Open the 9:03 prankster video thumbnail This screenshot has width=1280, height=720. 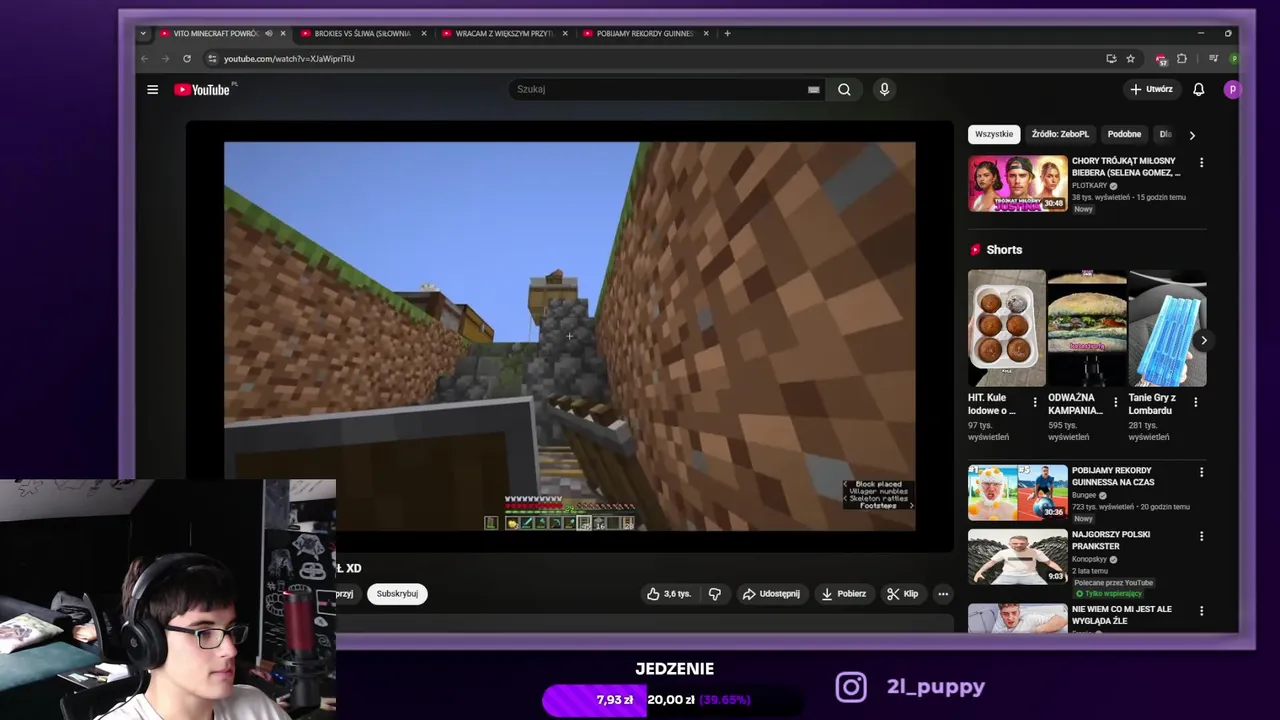[1017, 557]
